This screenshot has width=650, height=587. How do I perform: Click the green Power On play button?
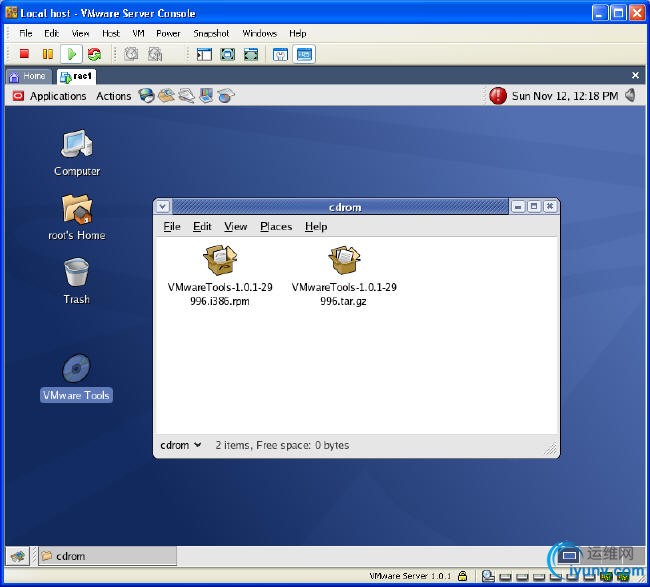[71, 54]
